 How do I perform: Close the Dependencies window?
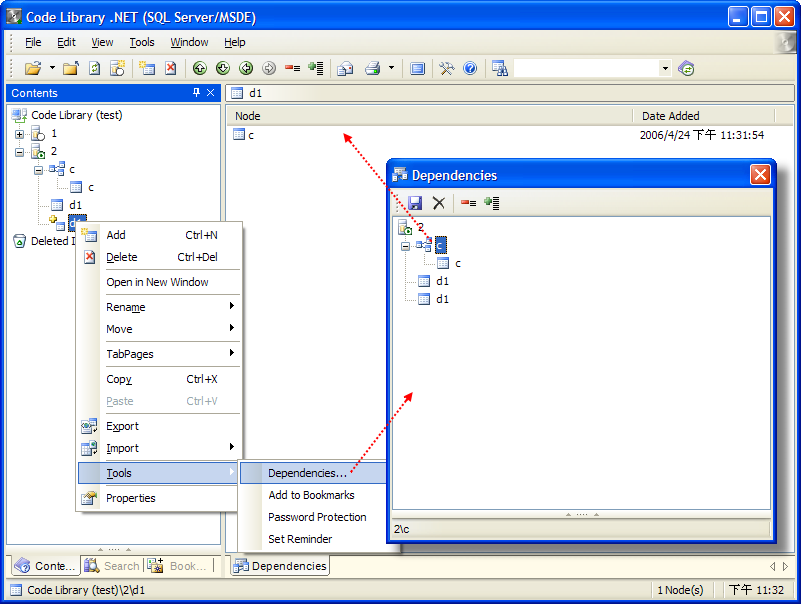[x=760, y=175]
